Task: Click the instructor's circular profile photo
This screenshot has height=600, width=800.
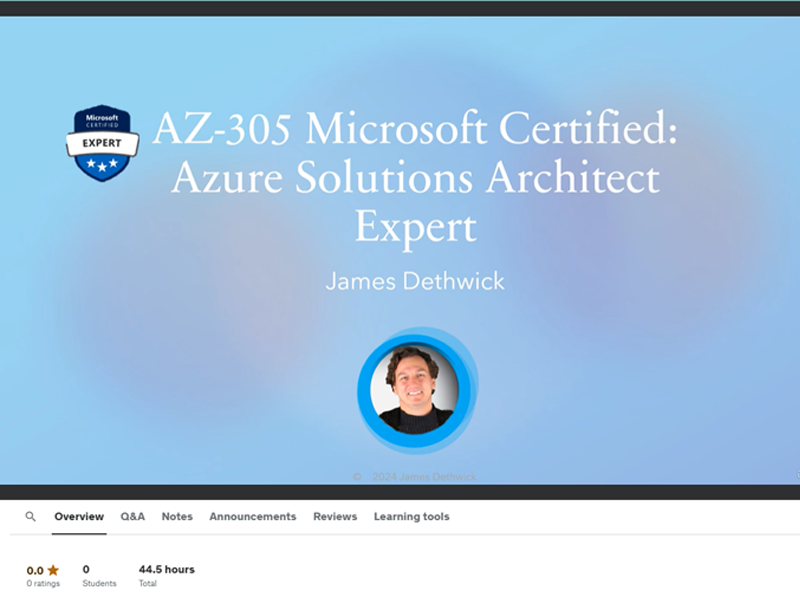Action: [x=413, y=388]
